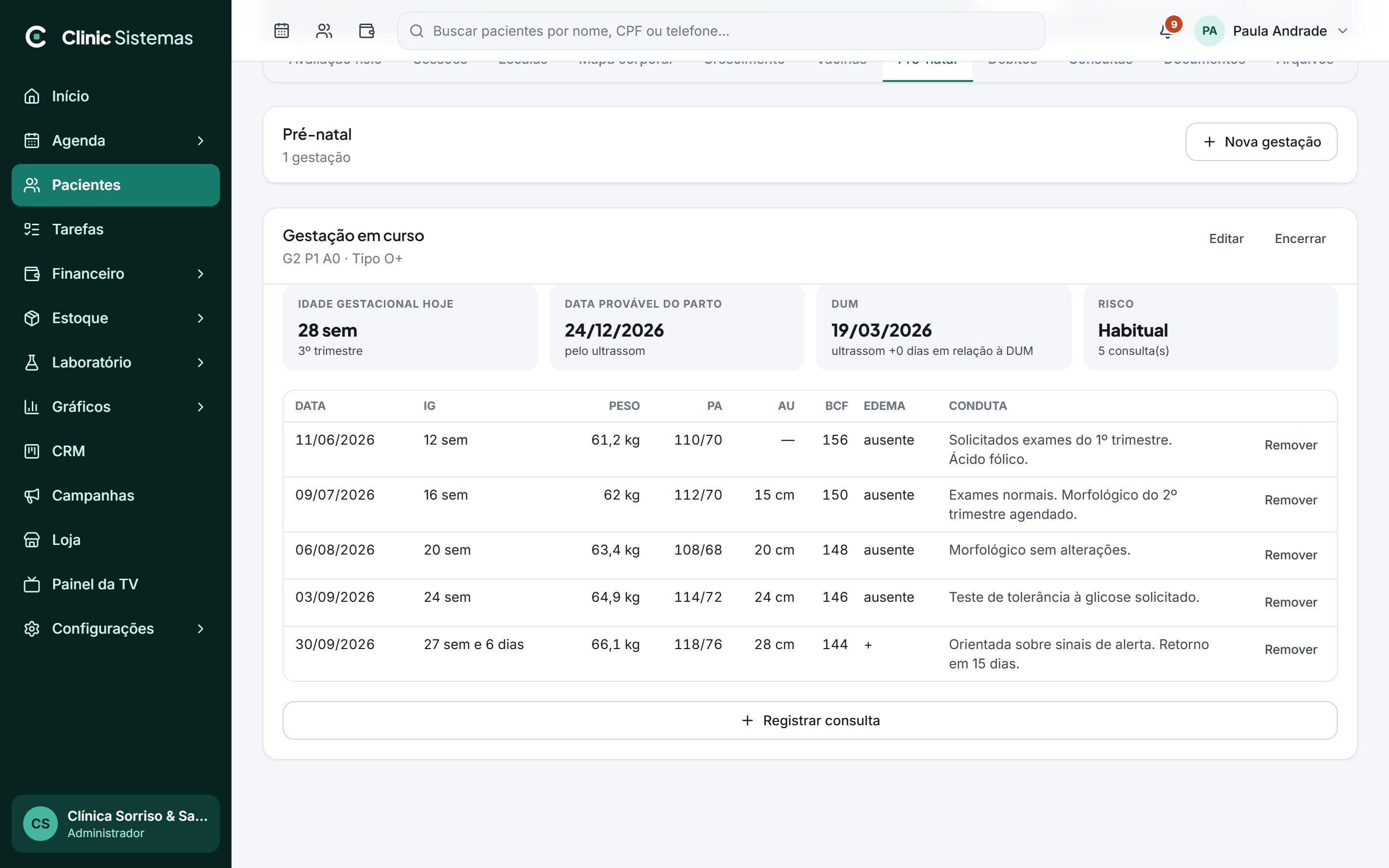Expand the Gráficos submenu chevron
1389x868 pixels.
pos(200,407)
